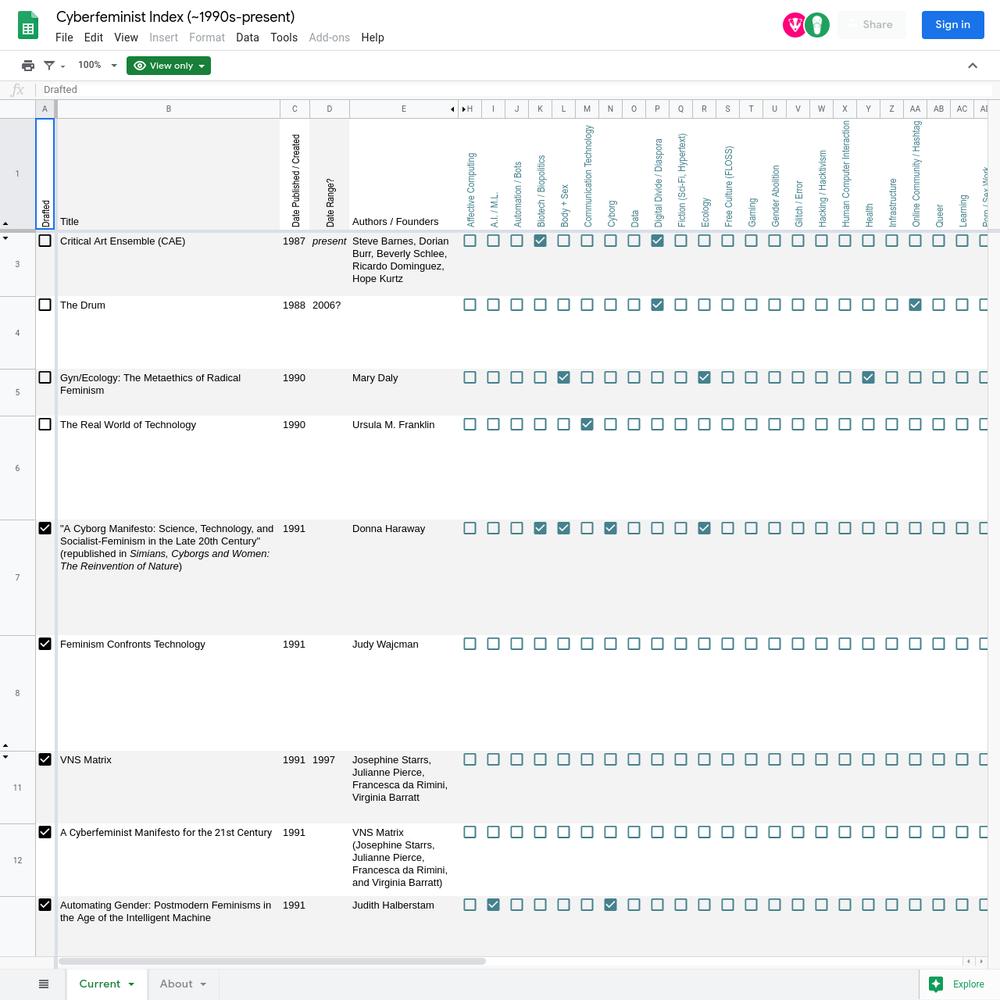1000x1000 pixels.
Task: Click the cell with author Donna Haraway
Action: point(403,577)
